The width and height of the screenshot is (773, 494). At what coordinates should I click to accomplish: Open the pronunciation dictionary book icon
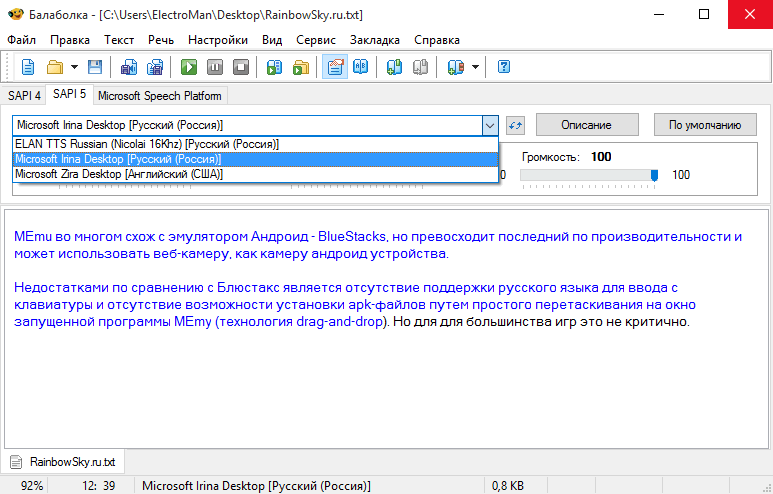[361, 67]
